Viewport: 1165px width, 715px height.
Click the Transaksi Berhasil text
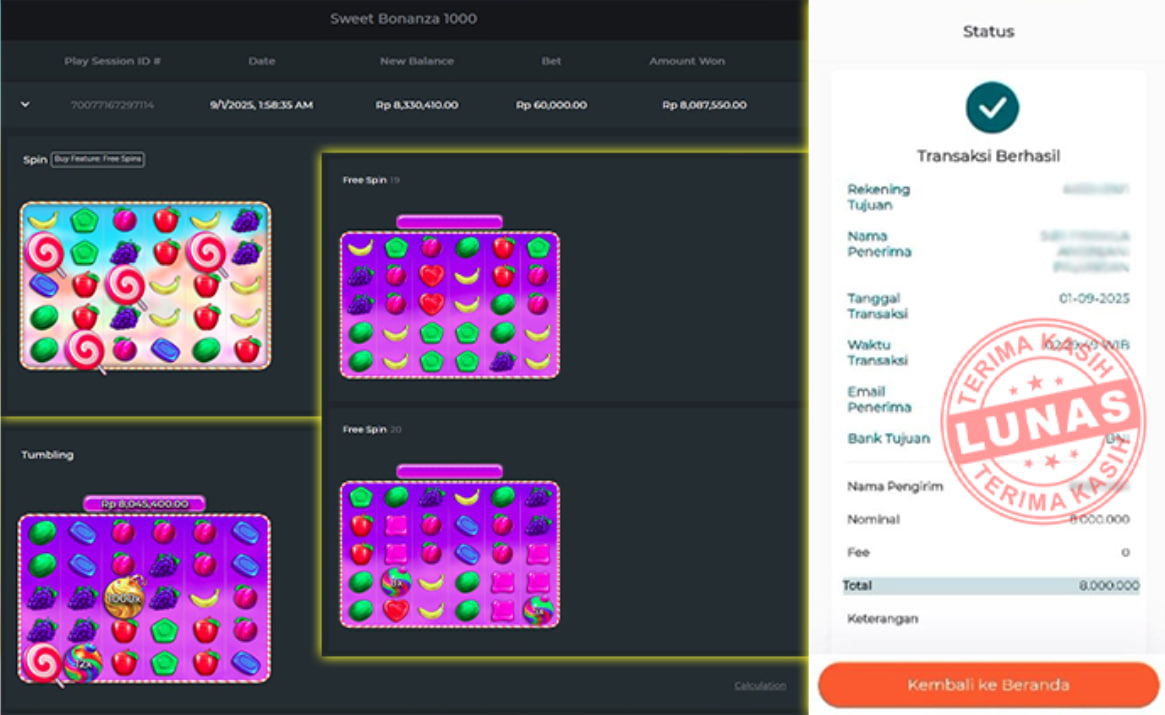[988, 156]
